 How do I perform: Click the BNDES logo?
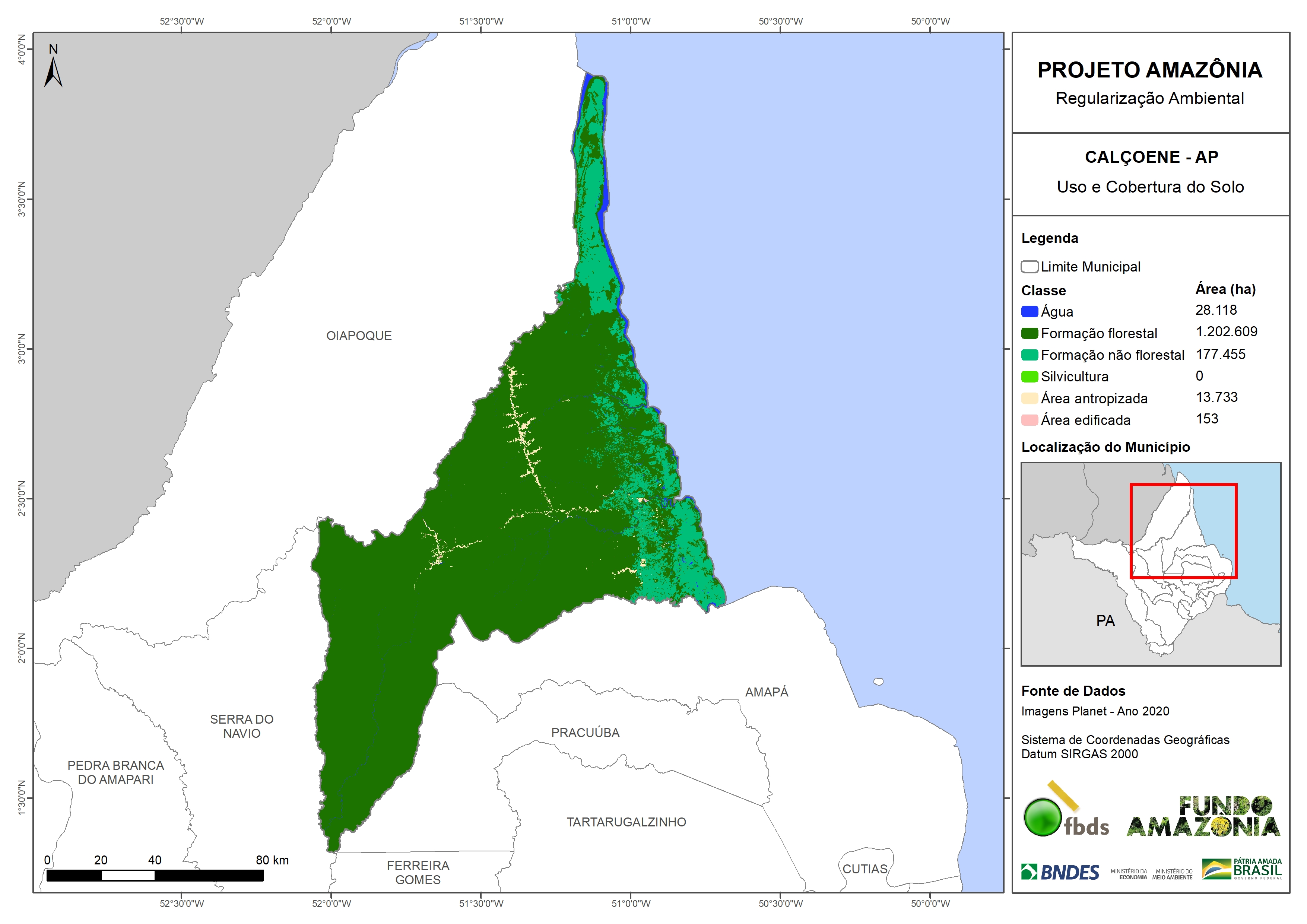point(1060,871)
